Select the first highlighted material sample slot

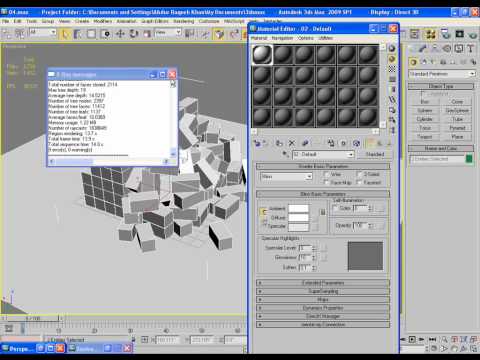pyautogui.click(x=262, y=54)
